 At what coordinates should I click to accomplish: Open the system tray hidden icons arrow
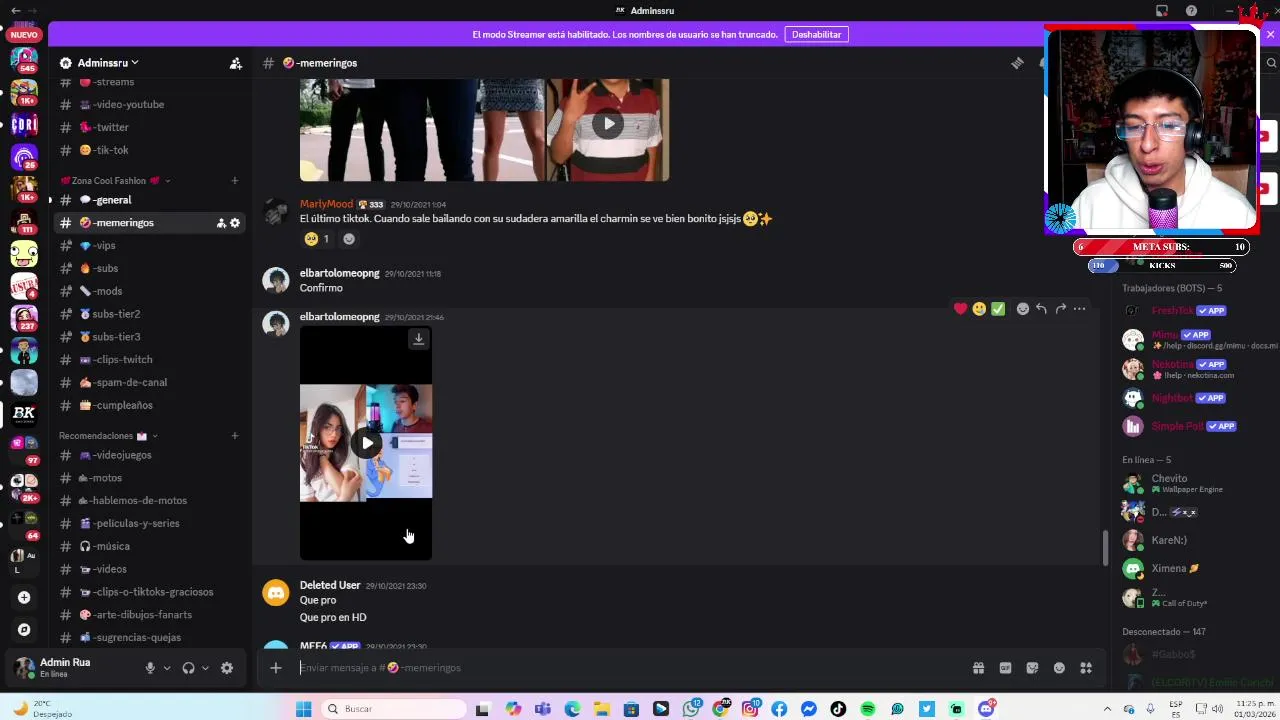point(1107,709)
